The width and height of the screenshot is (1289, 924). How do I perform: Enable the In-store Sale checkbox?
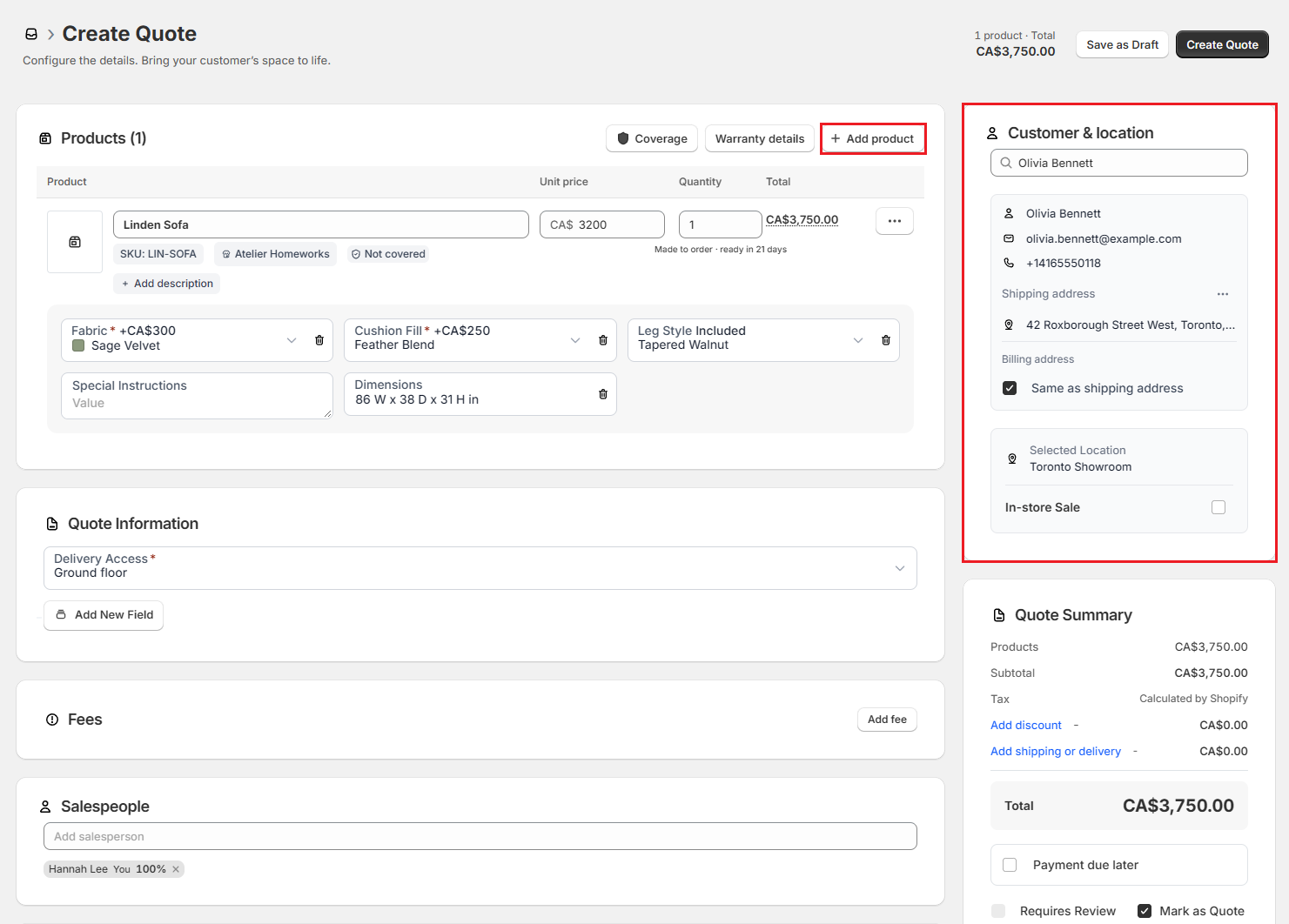(x=1219, y=507)
